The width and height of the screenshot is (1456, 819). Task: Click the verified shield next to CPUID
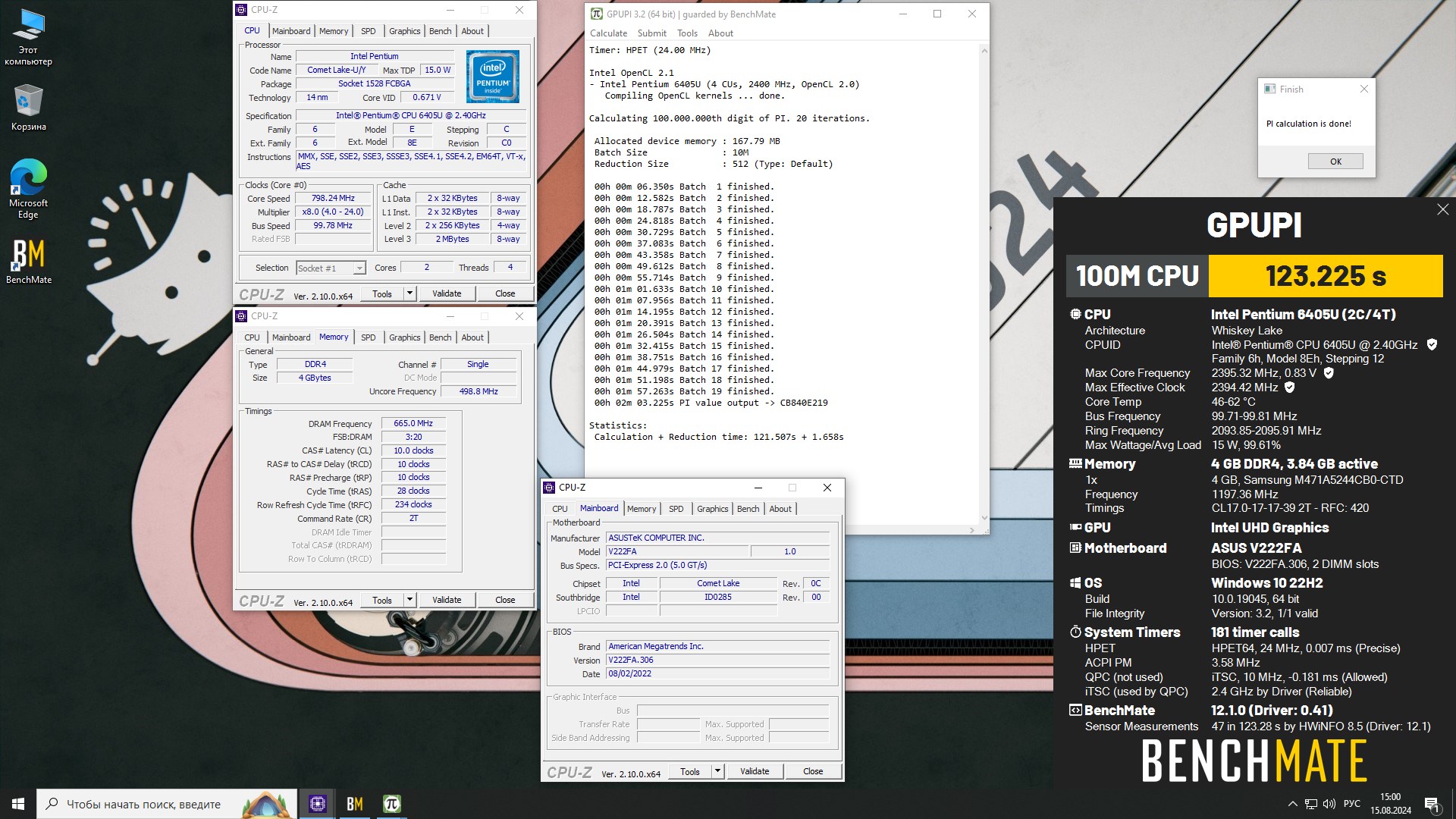click(1432, 344)
